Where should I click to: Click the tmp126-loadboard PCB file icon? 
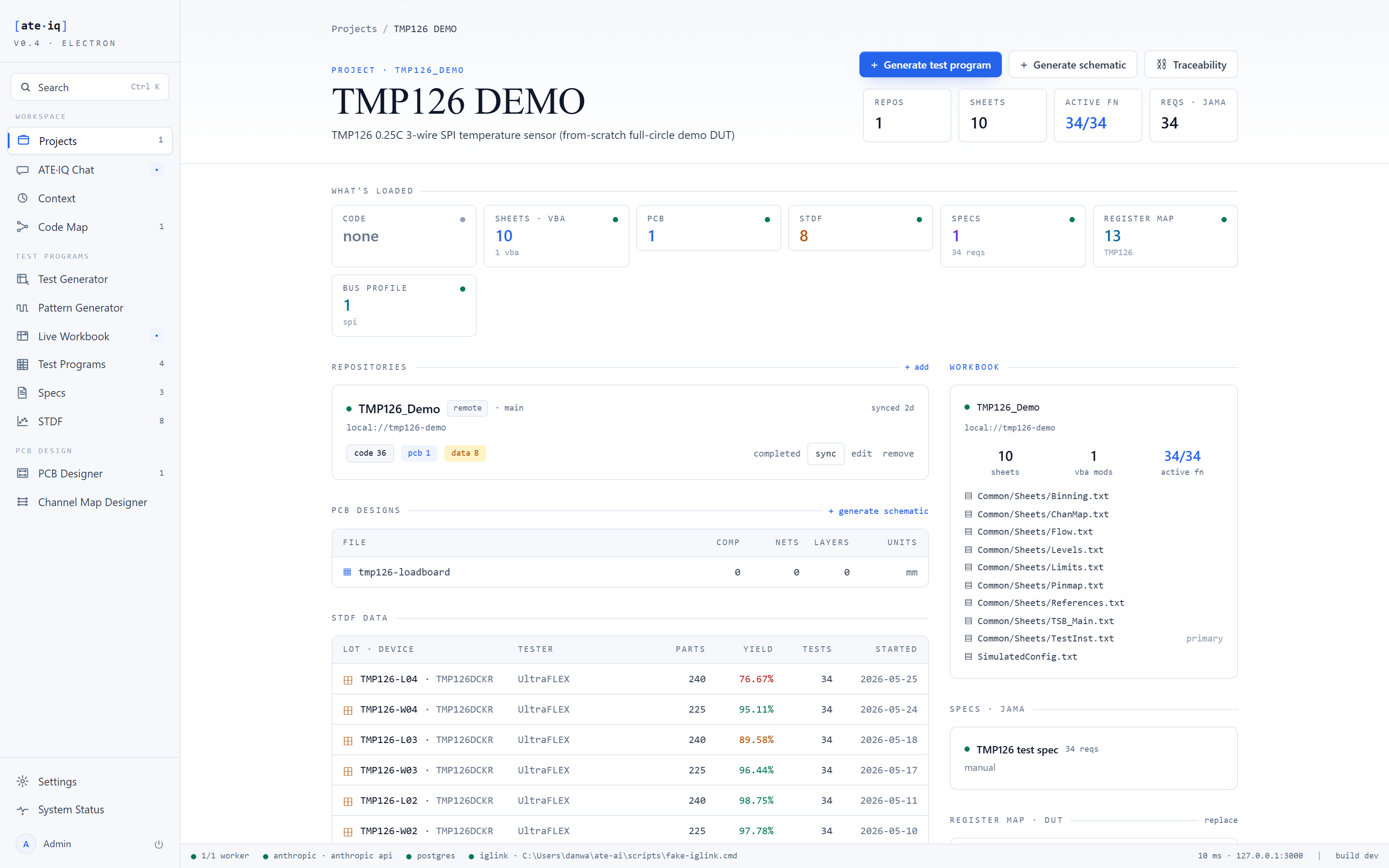(x=347, y=572)
